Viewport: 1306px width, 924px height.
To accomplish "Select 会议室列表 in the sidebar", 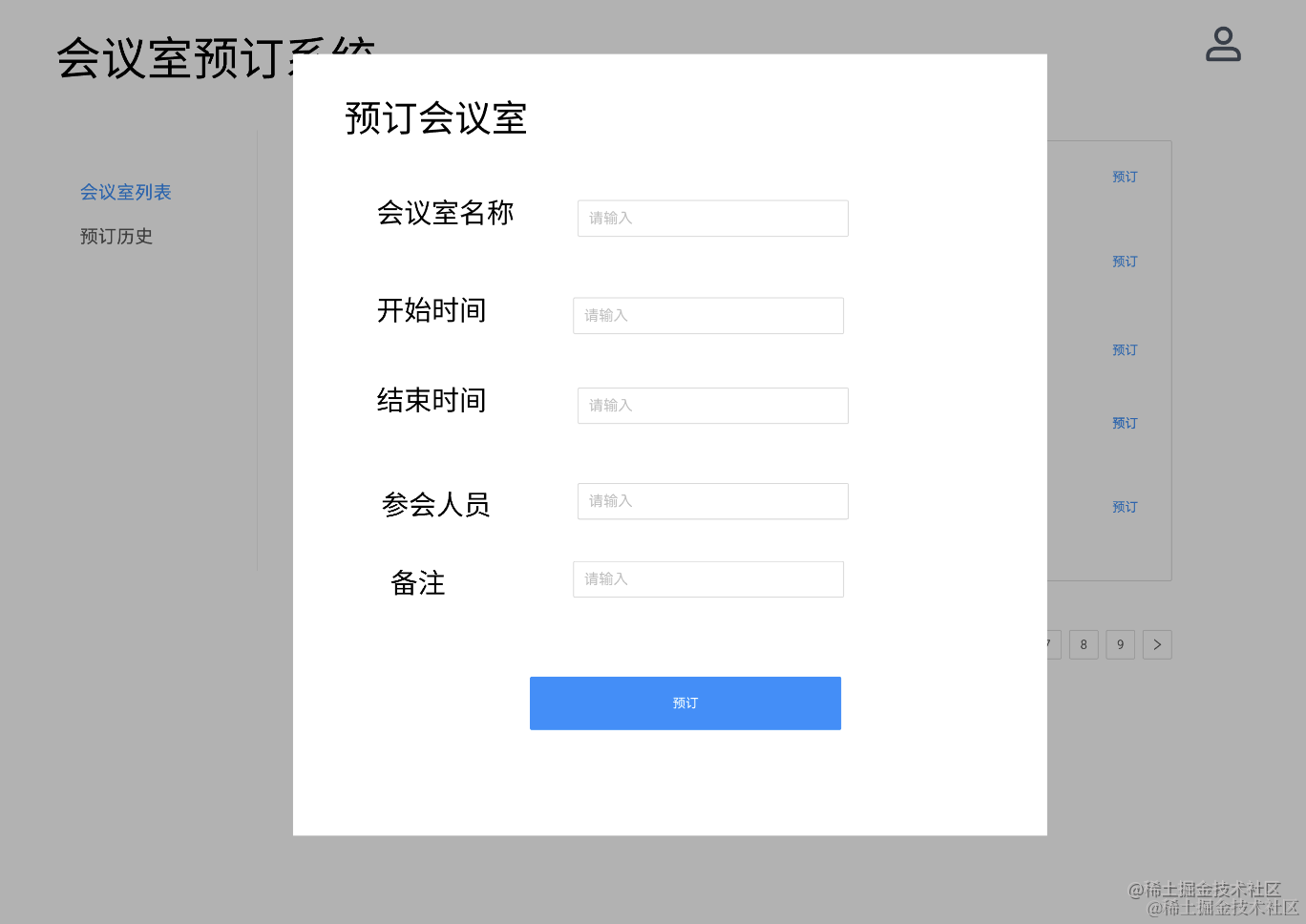I will click(125, 192).
